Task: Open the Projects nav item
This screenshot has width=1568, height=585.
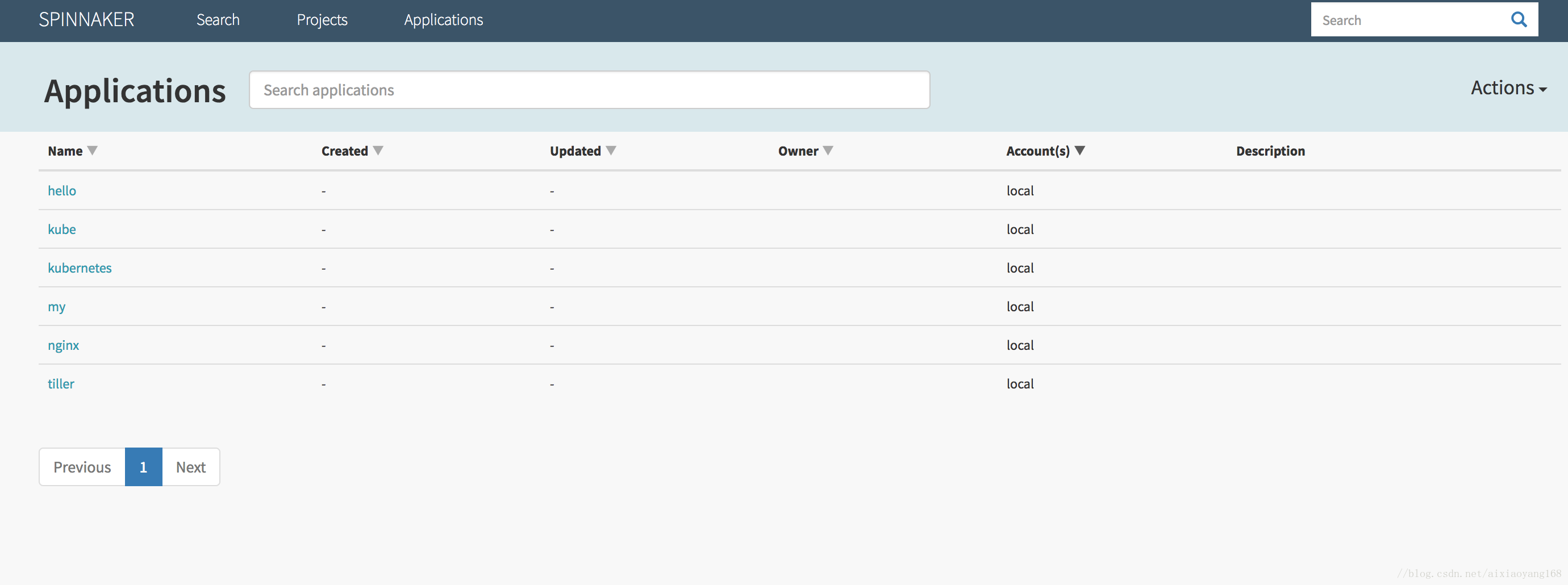Action: [322, 20]
